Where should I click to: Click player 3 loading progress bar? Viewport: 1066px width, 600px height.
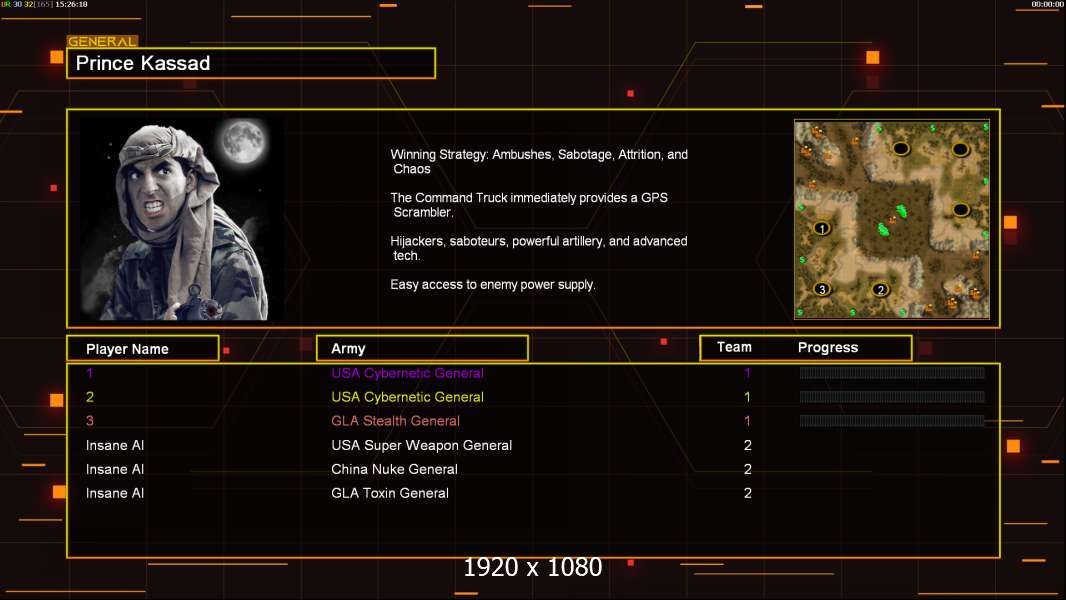click(x=892, y=421)
